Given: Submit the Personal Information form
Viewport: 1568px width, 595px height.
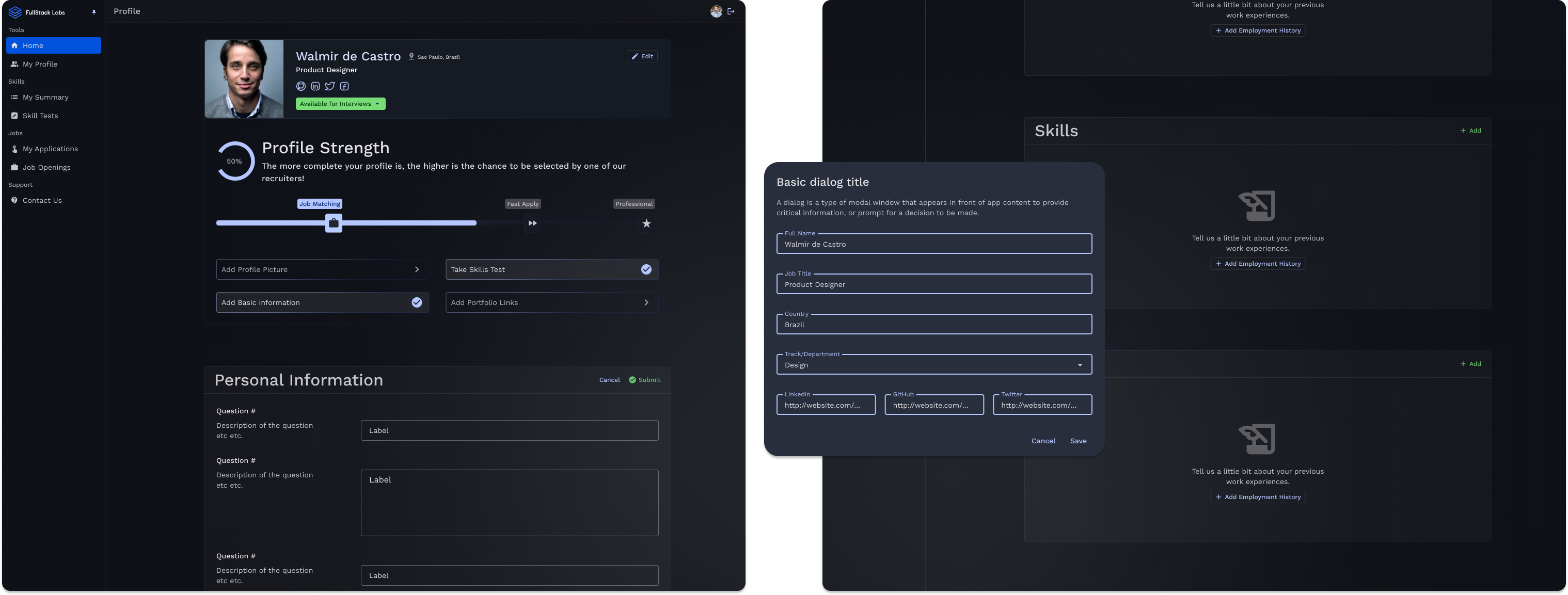Looking at the screenshot, I should [645, 380].
